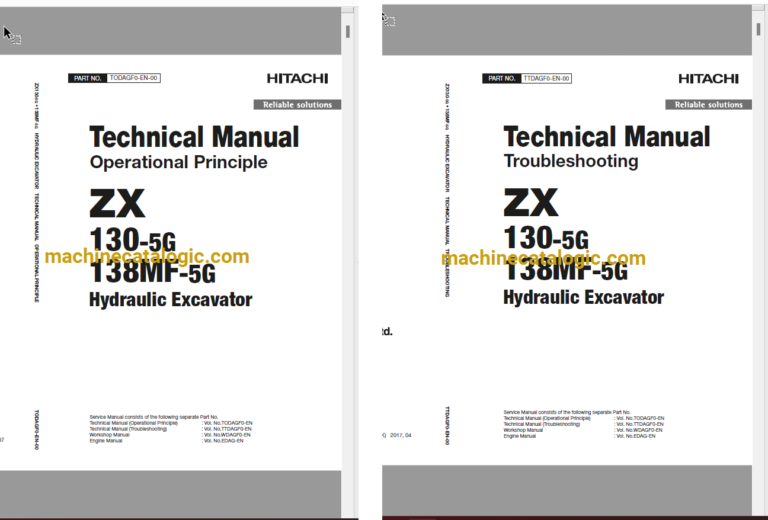Click the 'Troubleshooting' subtitle
The width and height of the screenshot is (768, 520).
click(x=571, y=161)
